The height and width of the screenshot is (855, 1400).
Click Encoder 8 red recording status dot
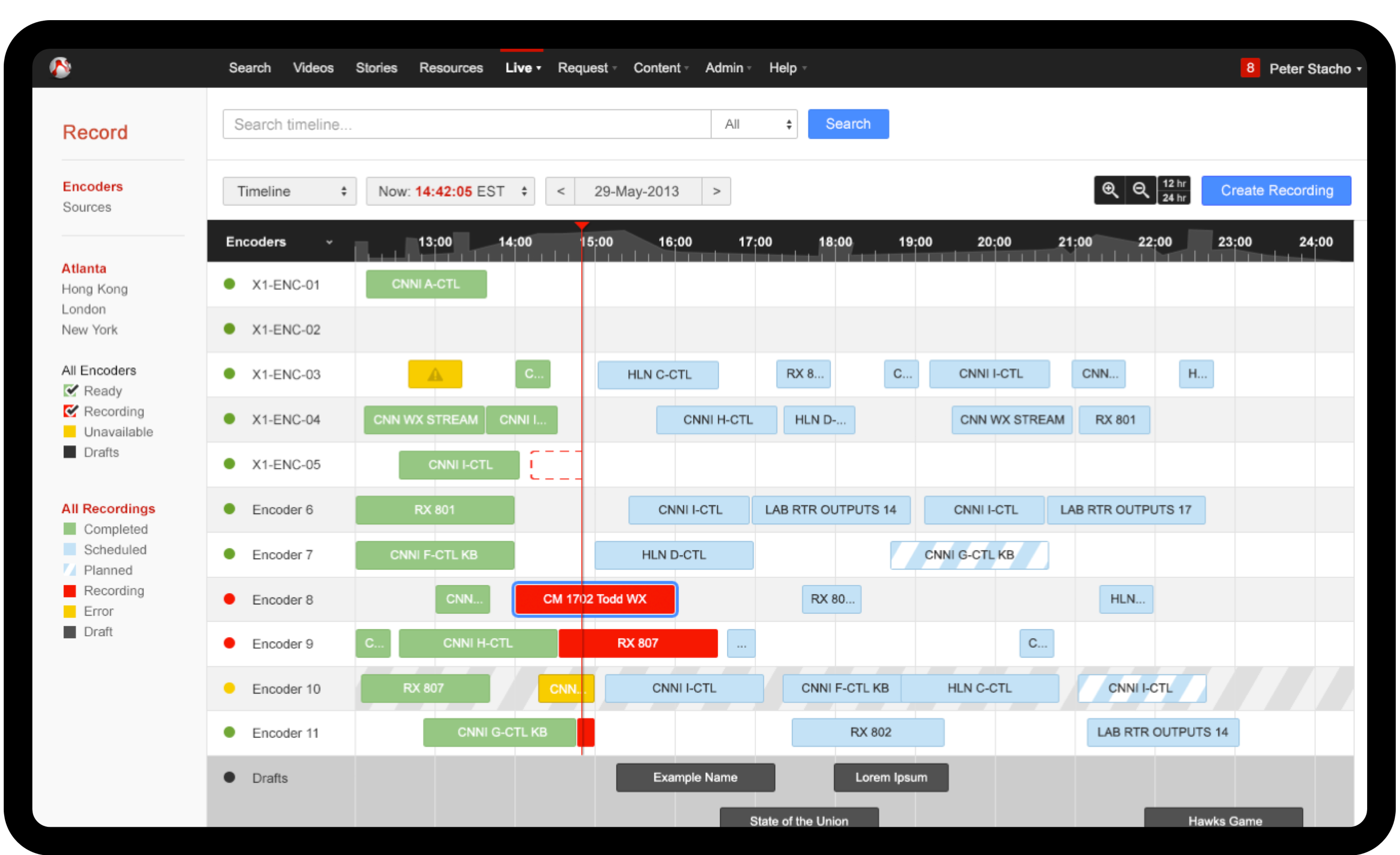(230, 599)
